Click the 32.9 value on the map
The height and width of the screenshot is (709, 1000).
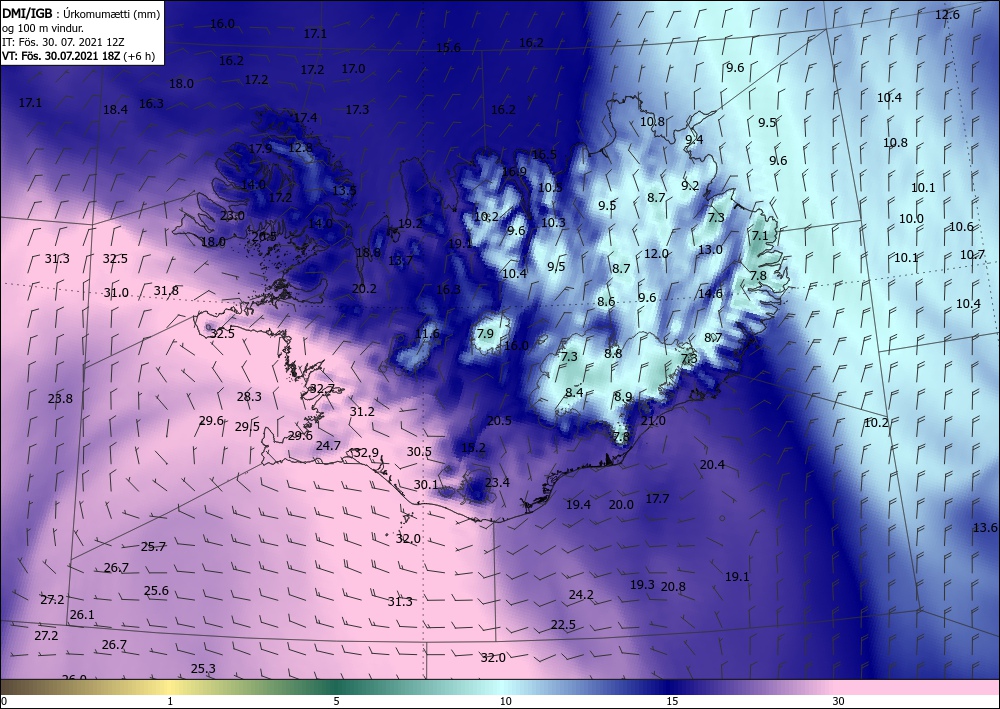click(366, 453)
